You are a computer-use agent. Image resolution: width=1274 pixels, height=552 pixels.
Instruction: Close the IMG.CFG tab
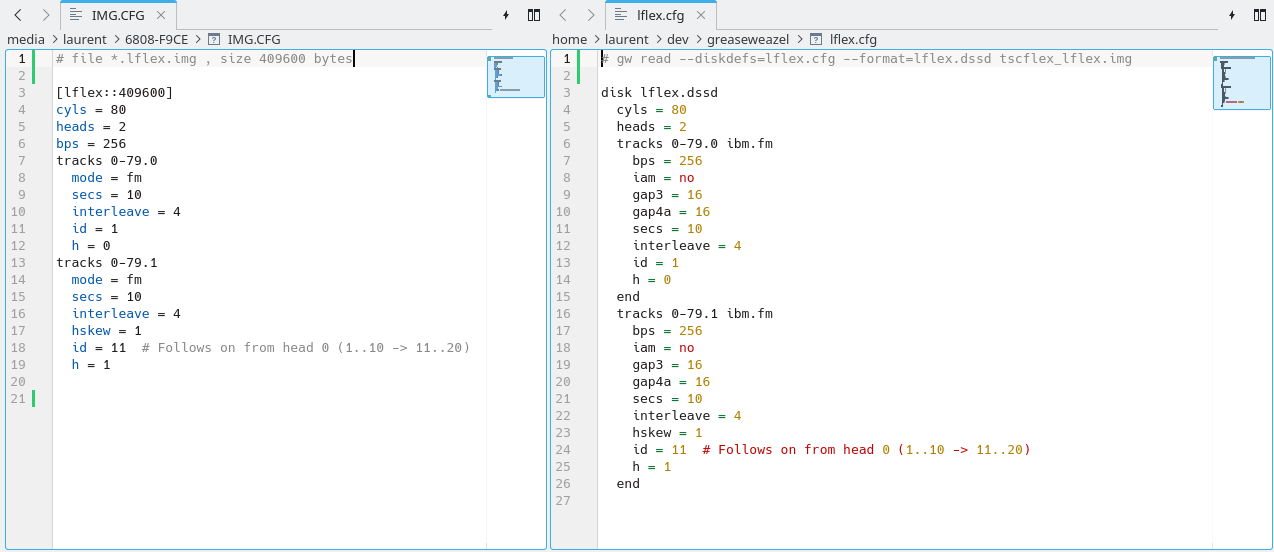[x=160, y=15]
